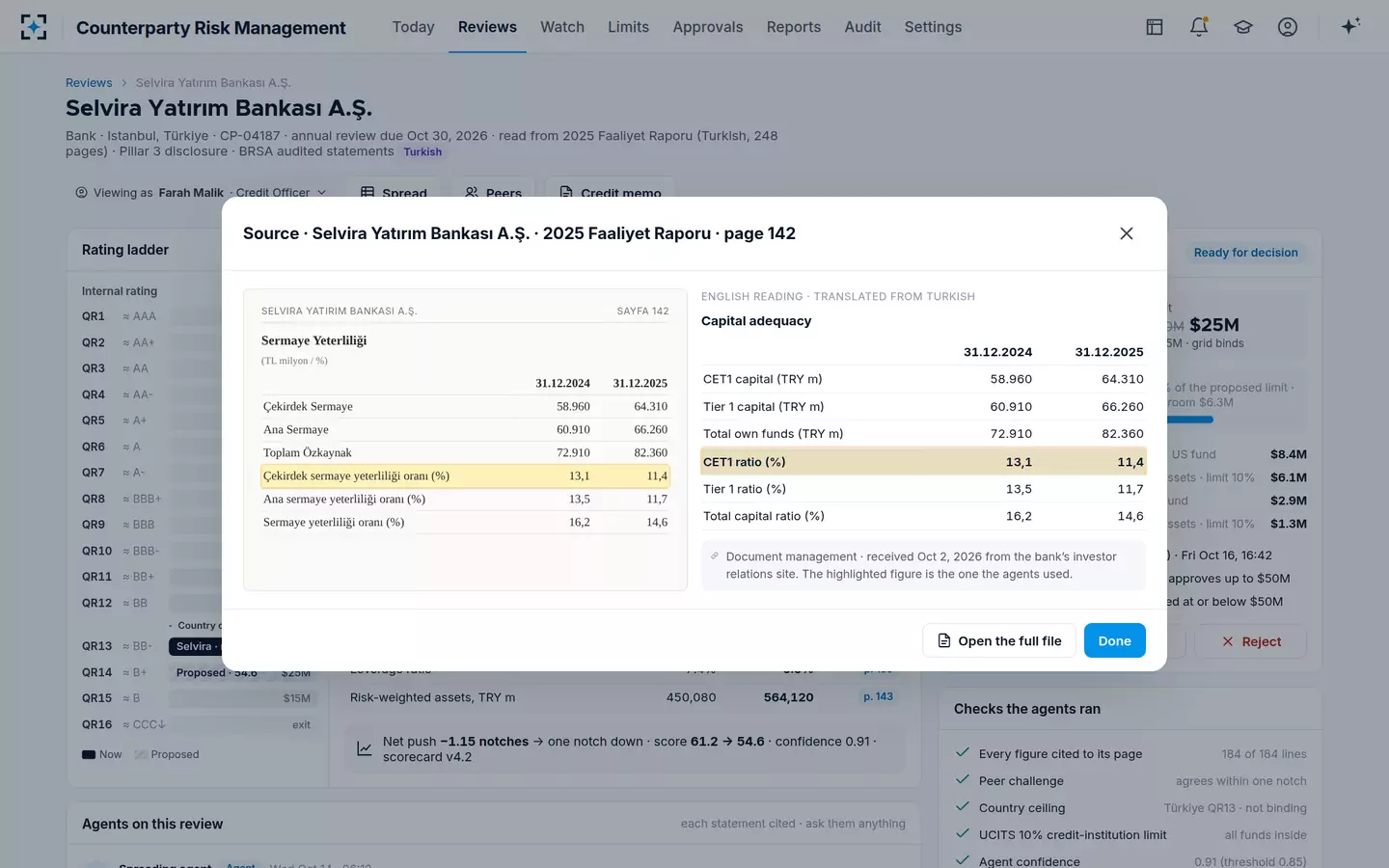This screenshot has height=868, width=1389.
Task: Close the source dialog with X icon
Action: pos(1127,233)
